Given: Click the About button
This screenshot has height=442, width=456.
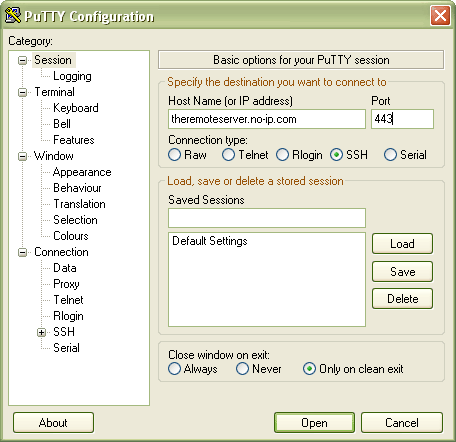Looking at the screenshot, I should [x=53, y=423].
